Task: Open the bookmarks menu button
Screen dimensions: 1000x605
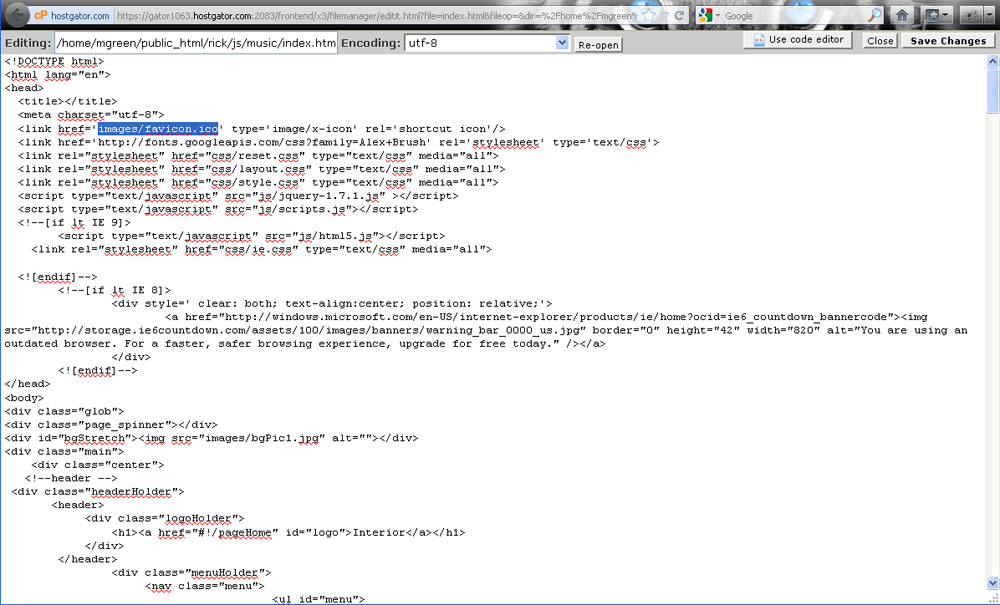Action: click(x=938, y=15)
